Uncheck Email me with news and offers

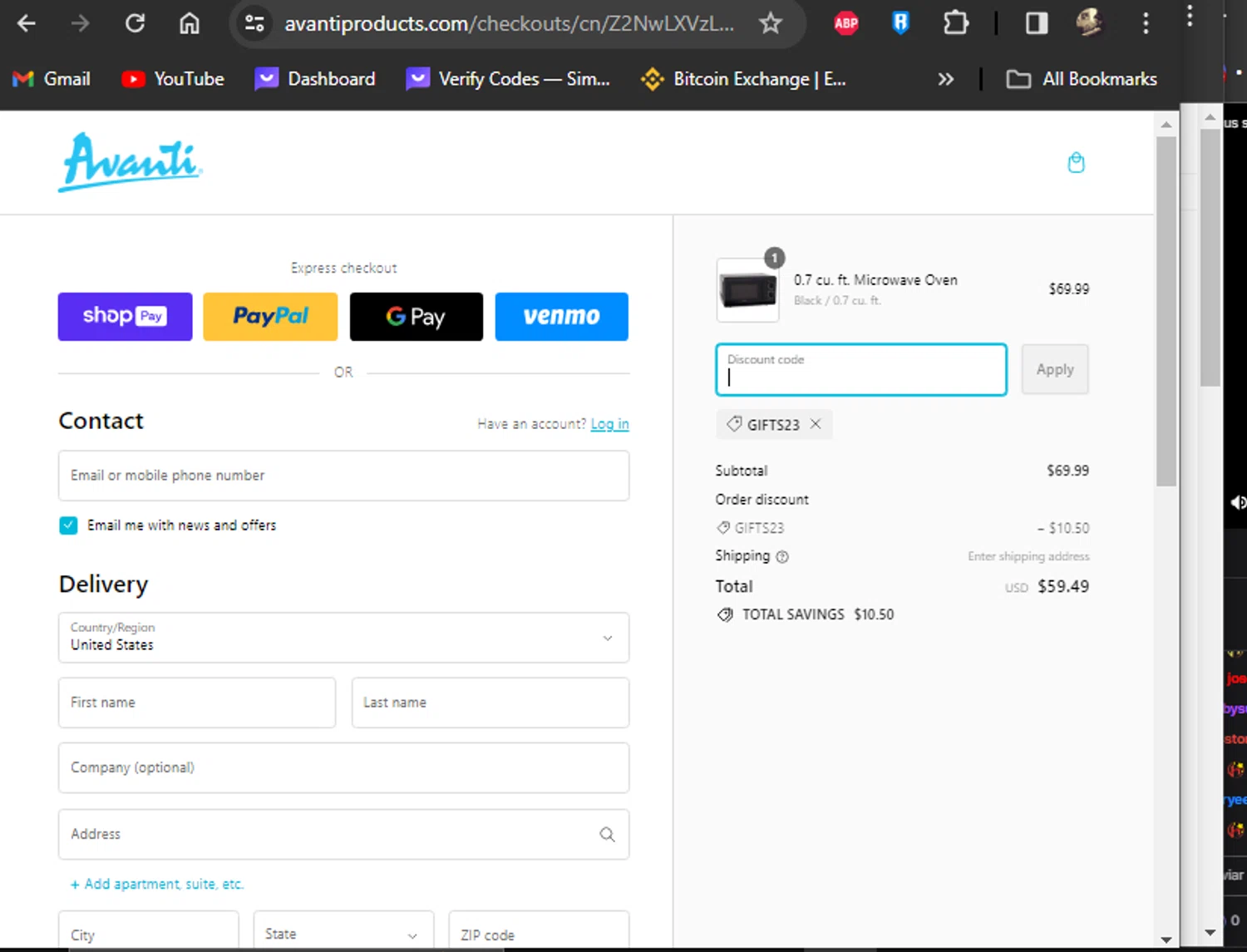[68, 525]
